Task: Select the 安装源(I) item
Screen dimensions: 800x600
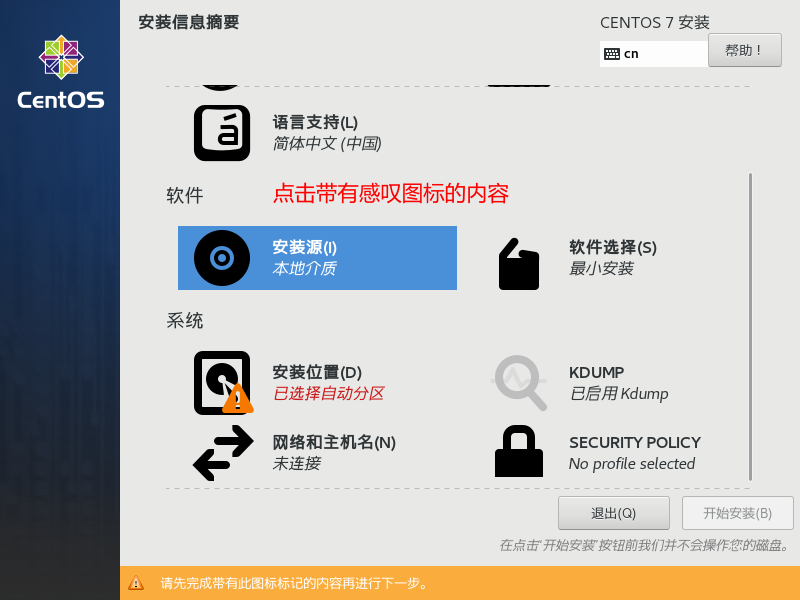Action: (x=317, y=258)
